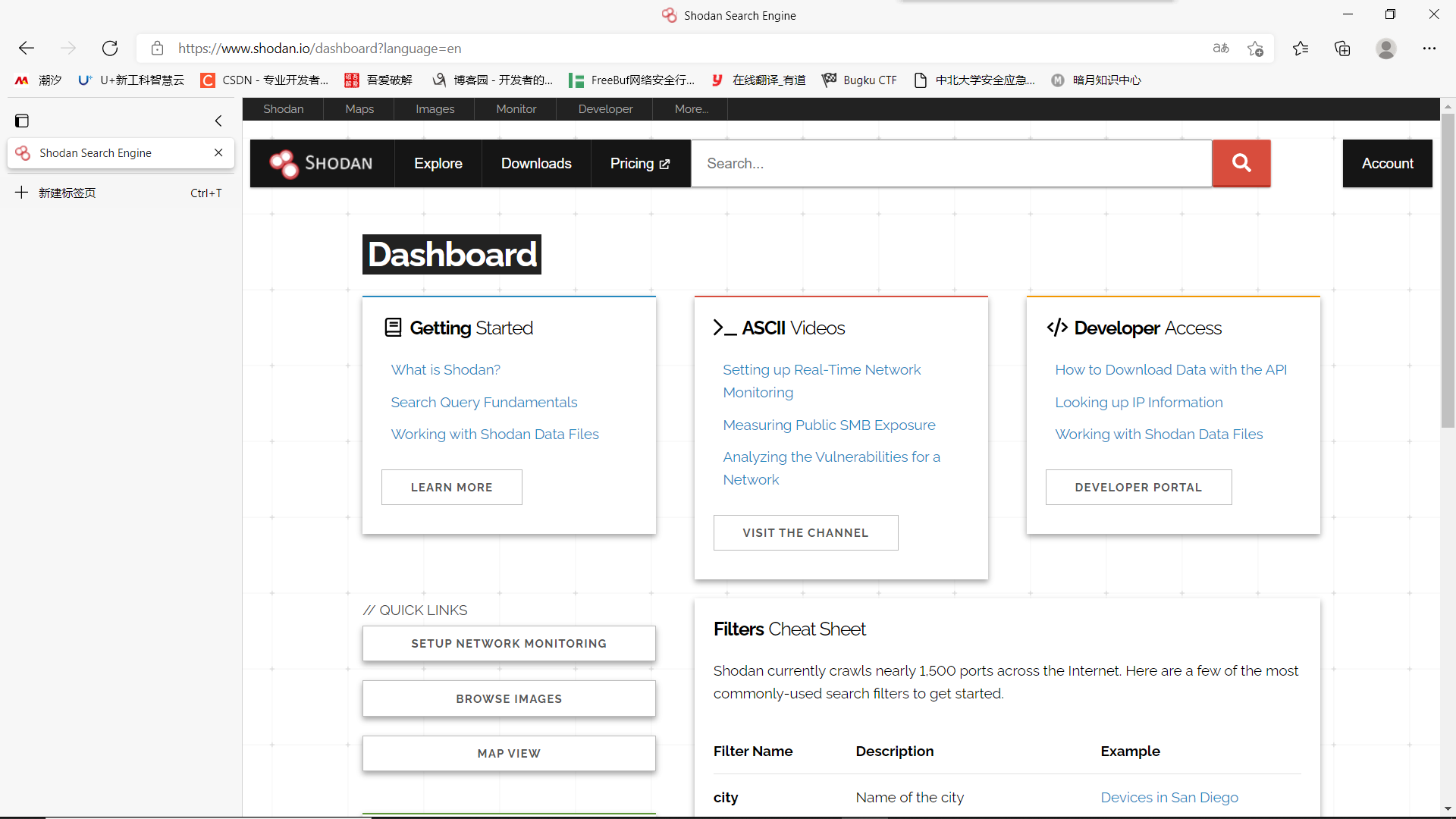Open Search Query Fundamentals link
Screen dimensions: 1456x819
[484, 402]
